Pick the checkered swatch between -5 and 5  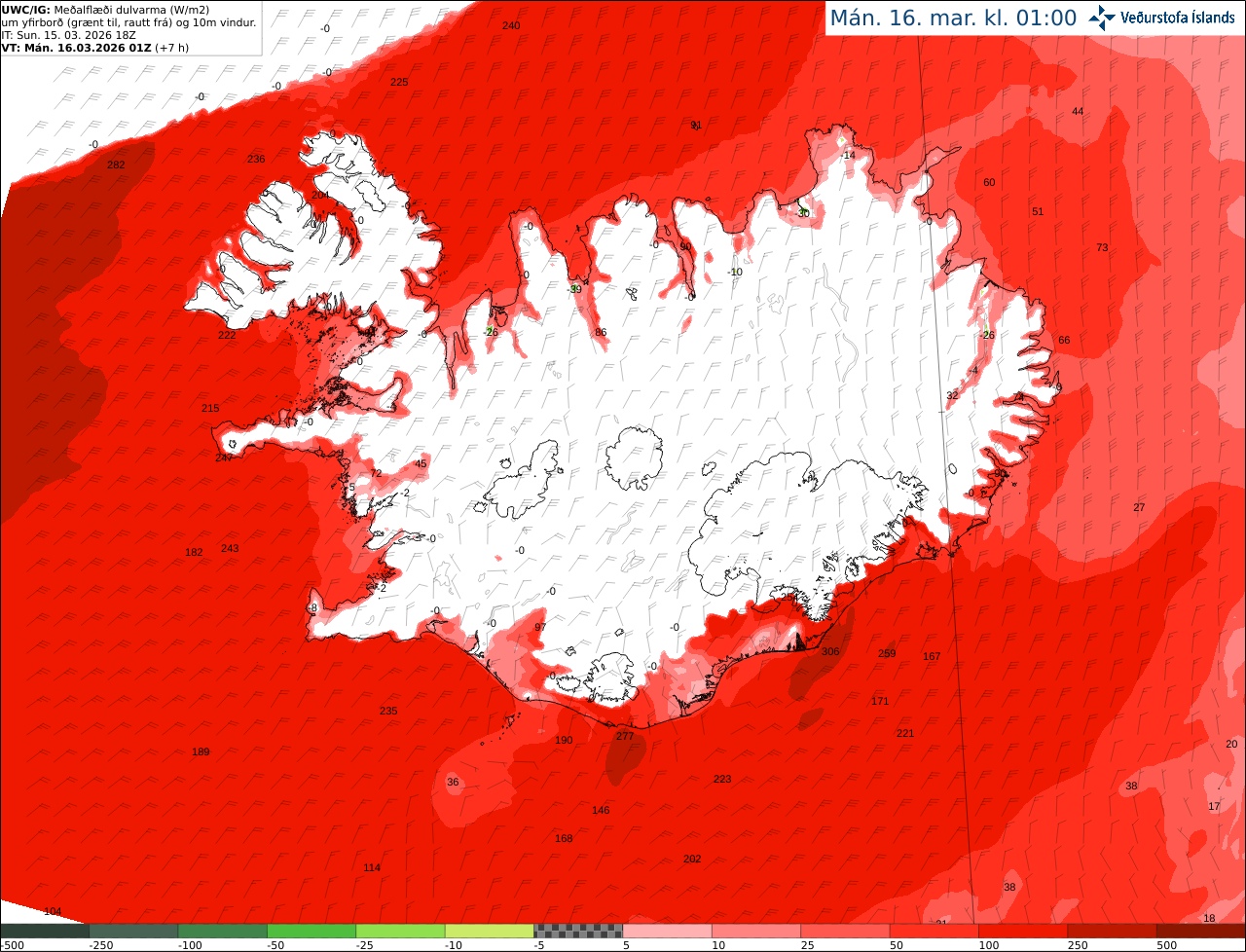(578, 931)
